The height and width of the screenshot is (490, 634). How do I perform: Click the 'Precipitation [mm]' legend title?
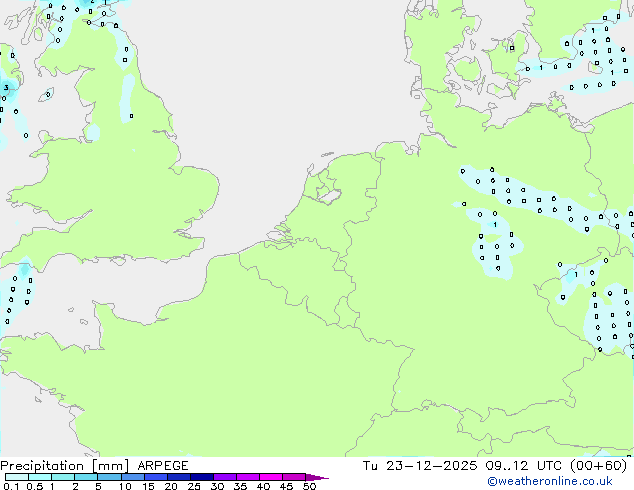pyautogui.click(x=64, y=465)
